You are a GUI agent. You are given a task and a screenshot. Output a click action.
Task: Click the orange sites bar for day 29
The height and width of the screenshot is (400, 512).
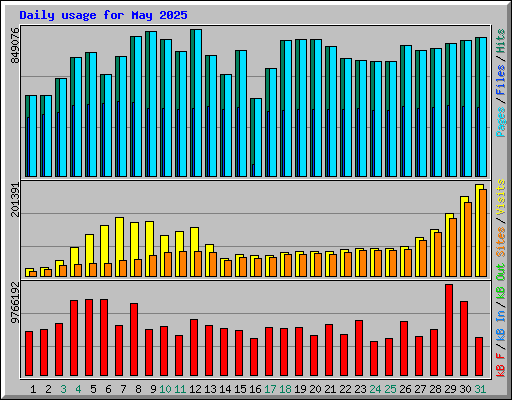click(x=453, y=247)
